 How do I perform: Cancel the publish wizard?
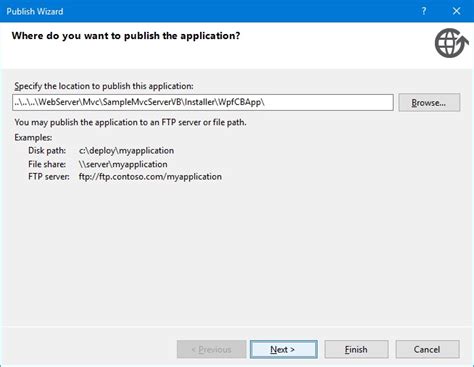[x=427, y=349]
